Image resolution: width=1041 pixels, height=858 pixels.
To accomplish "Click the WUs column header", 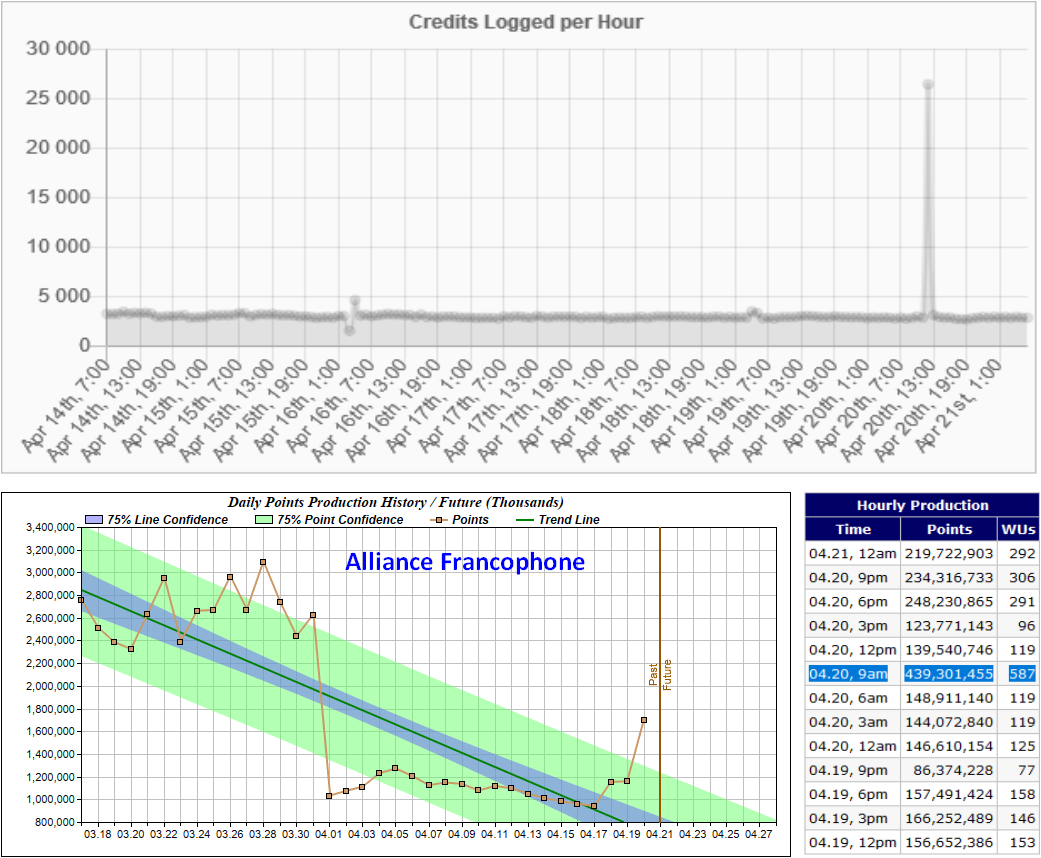I will tap(1018, 529).
